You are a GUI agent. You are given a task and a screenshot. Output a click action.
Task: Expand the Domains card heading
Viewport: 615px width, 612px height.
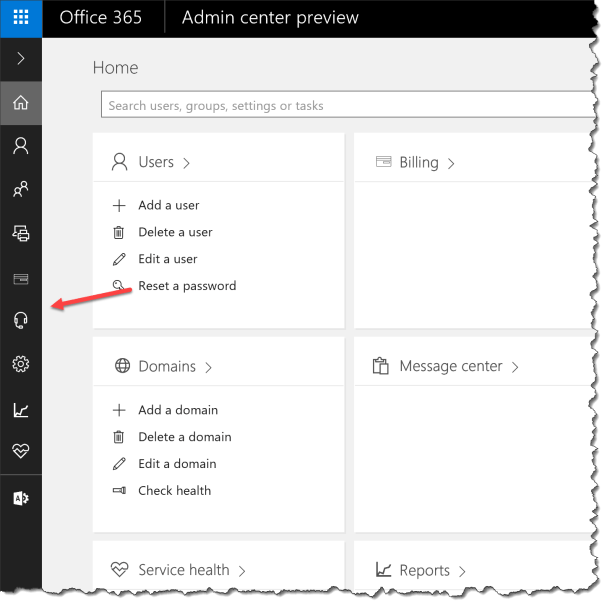click(166, 367)
